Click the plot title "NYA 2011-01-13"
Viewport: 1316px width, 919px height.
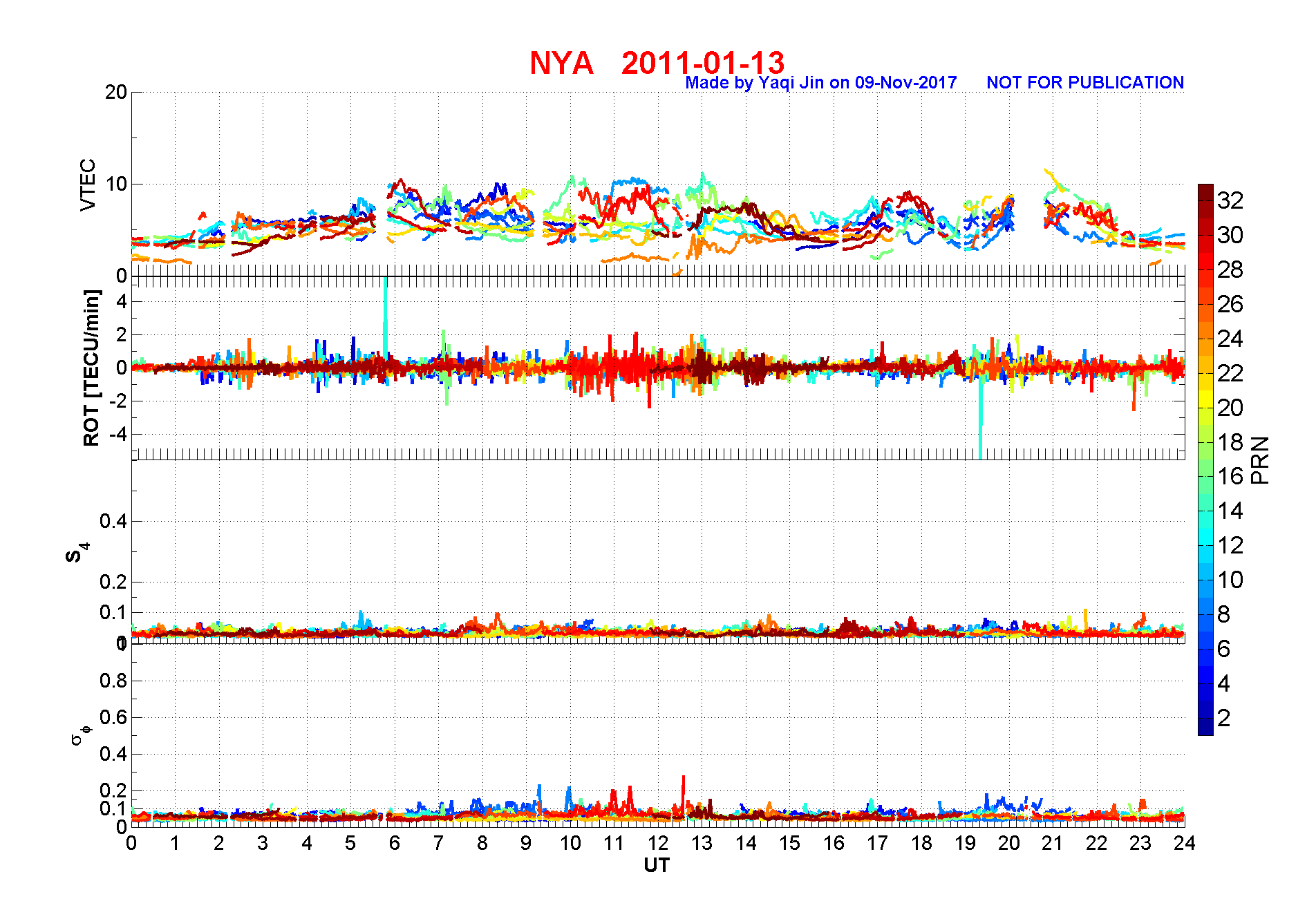(x=657, y=63)
